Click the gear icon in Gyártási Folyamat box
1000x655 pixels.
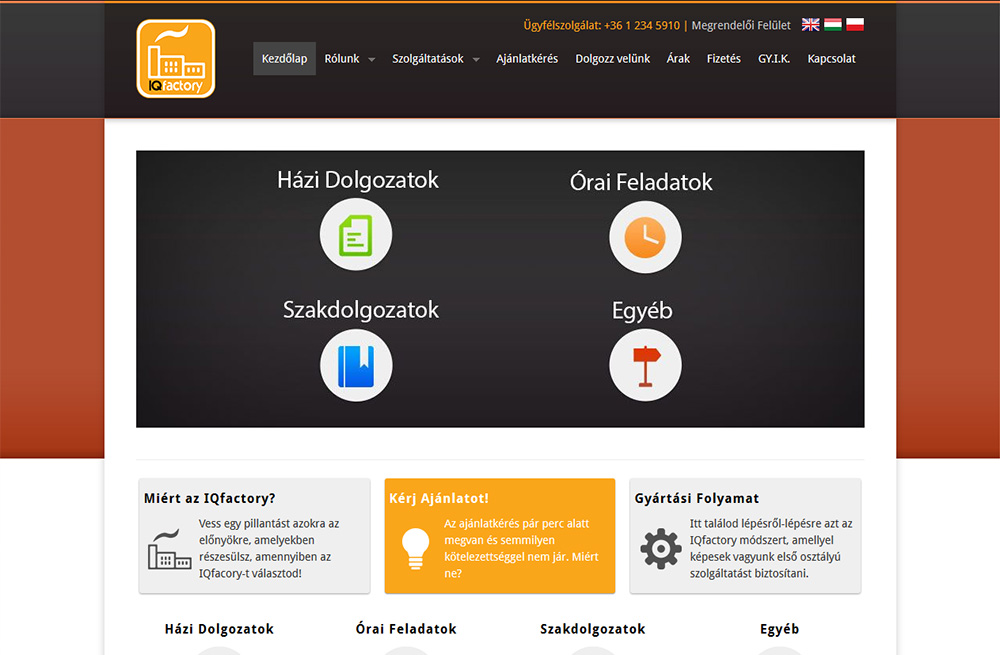[661, 548]
